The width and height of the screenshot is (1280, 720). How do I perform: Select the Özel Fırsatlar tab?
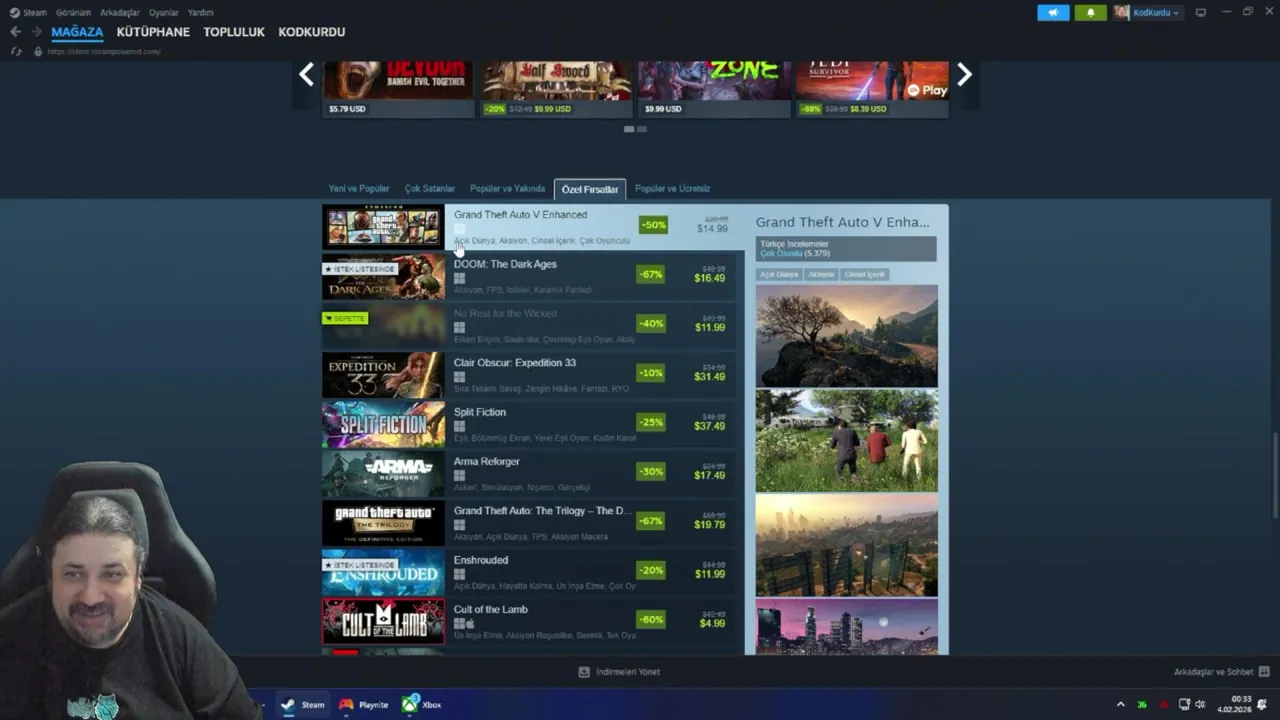[x=590, y=189]
